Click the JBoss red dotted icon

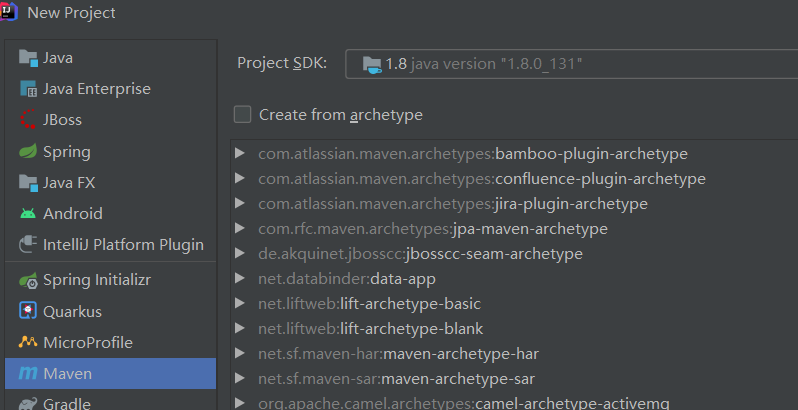click(28, 120)
